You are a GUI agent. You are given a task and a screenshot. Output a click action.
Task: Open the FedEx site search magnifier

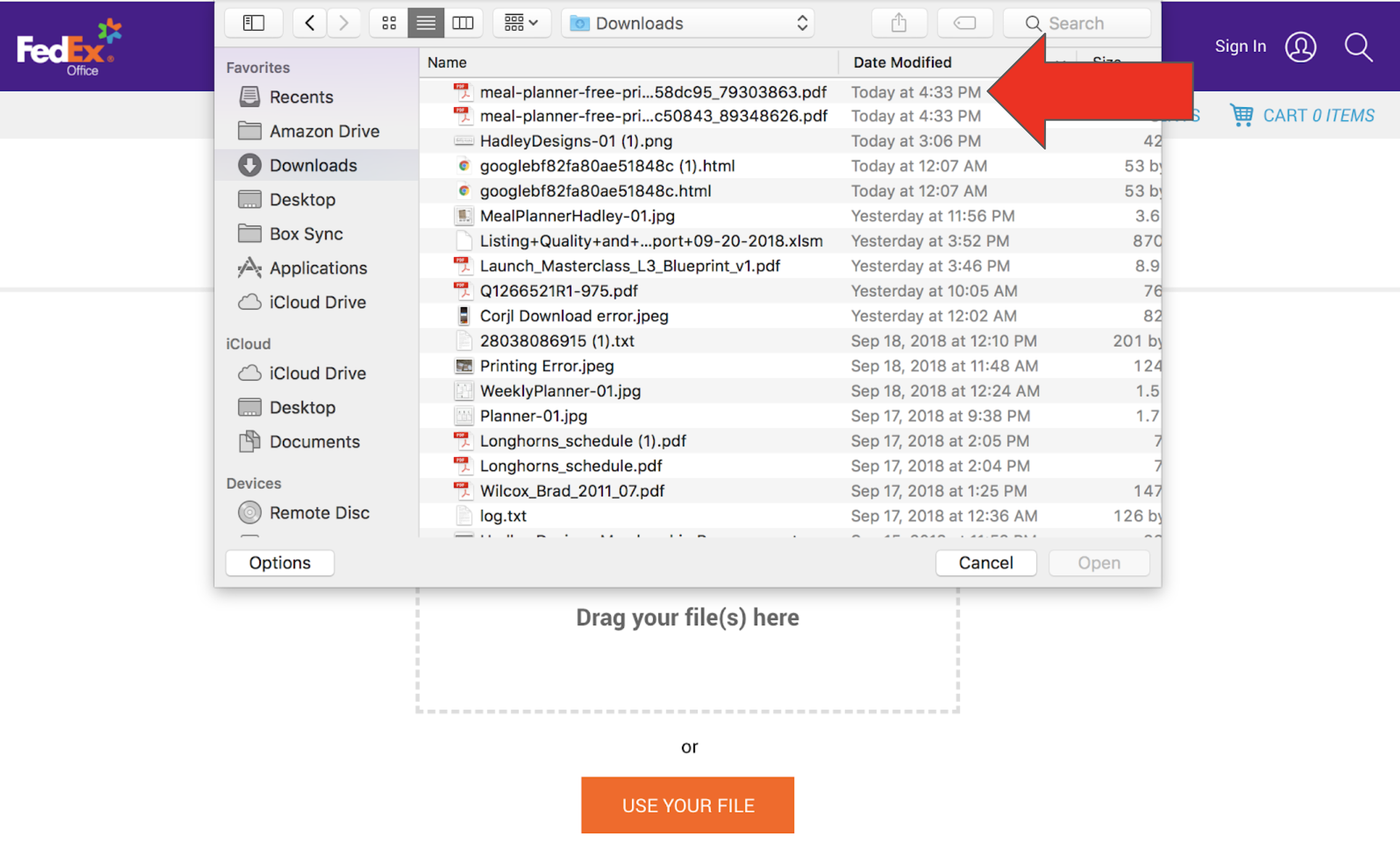click(1358, 46)
